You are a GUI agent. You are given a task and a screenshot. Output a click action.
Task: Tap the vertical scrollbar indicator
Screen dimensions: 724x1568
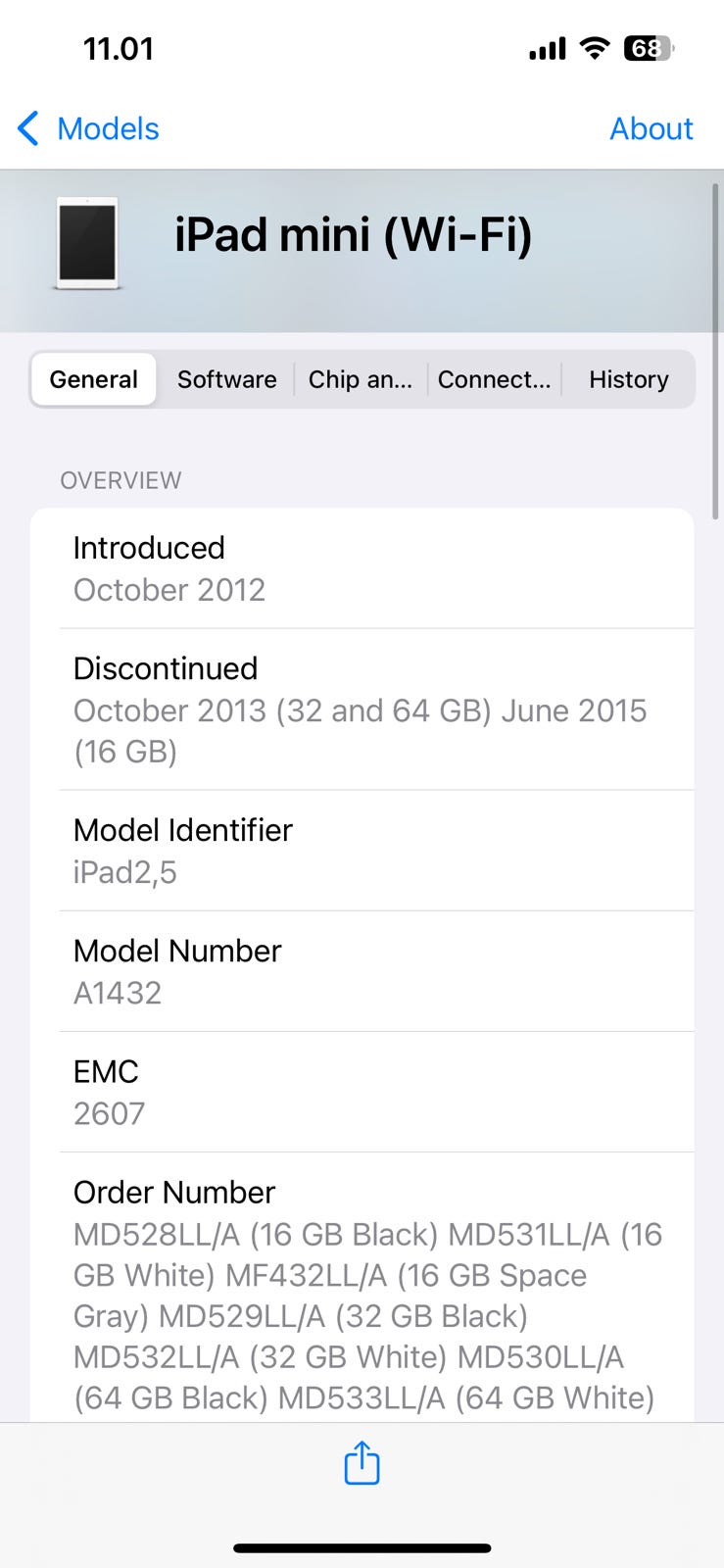tap(716, 353)
